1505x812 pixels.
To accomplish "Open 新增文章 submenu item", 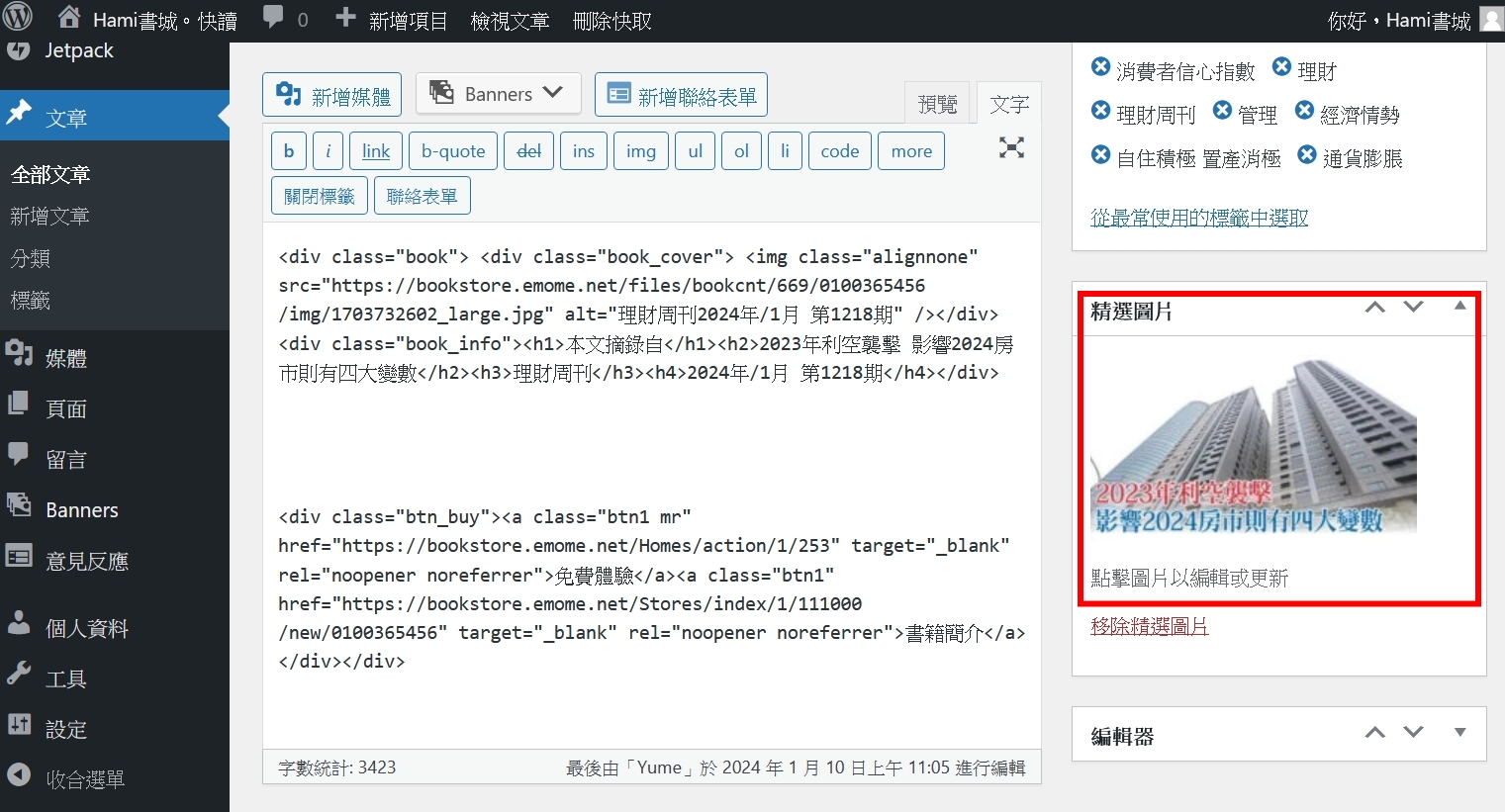I will [49, 216].
